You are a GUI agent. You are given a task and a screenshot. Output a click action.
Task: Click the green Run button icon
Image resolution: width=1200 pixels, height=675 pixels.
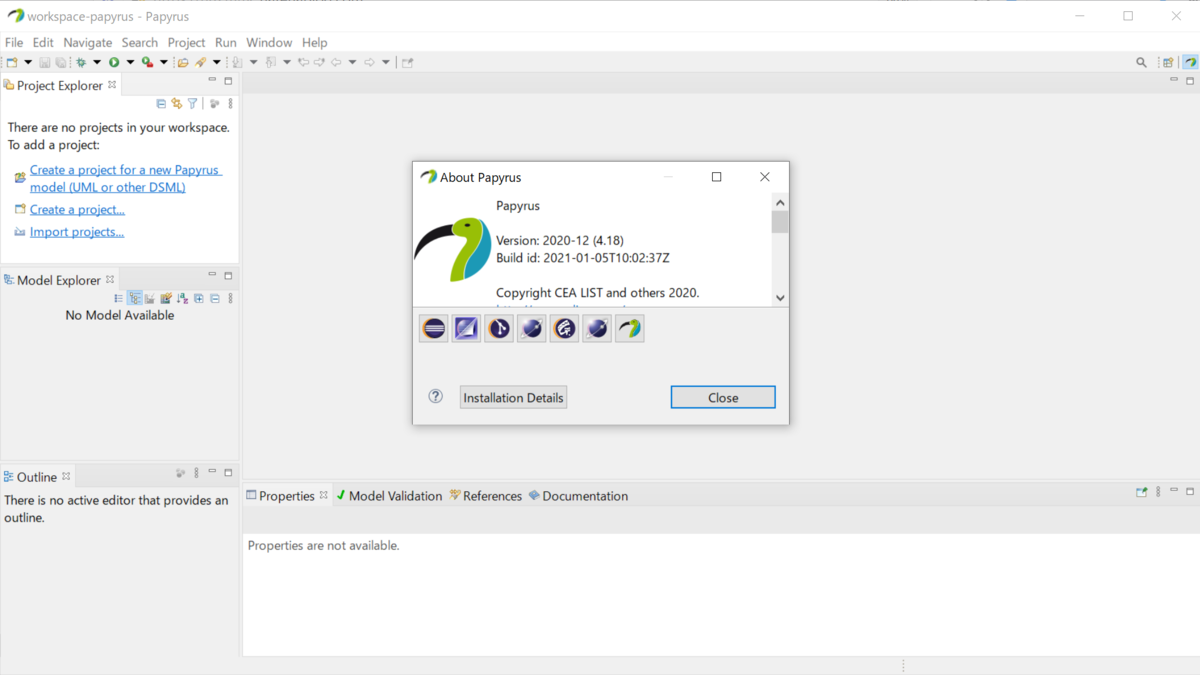click(x=114, y=62)
